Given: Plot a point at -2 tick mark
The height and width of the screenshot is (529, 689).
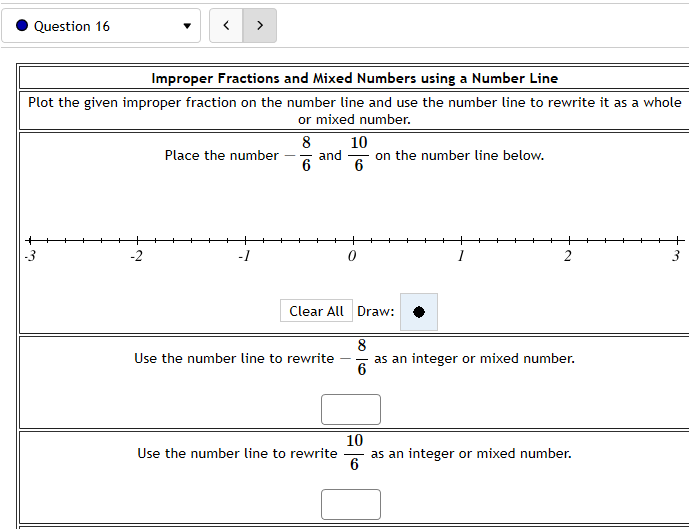Looking at the screenshot, I should [138, 241].
